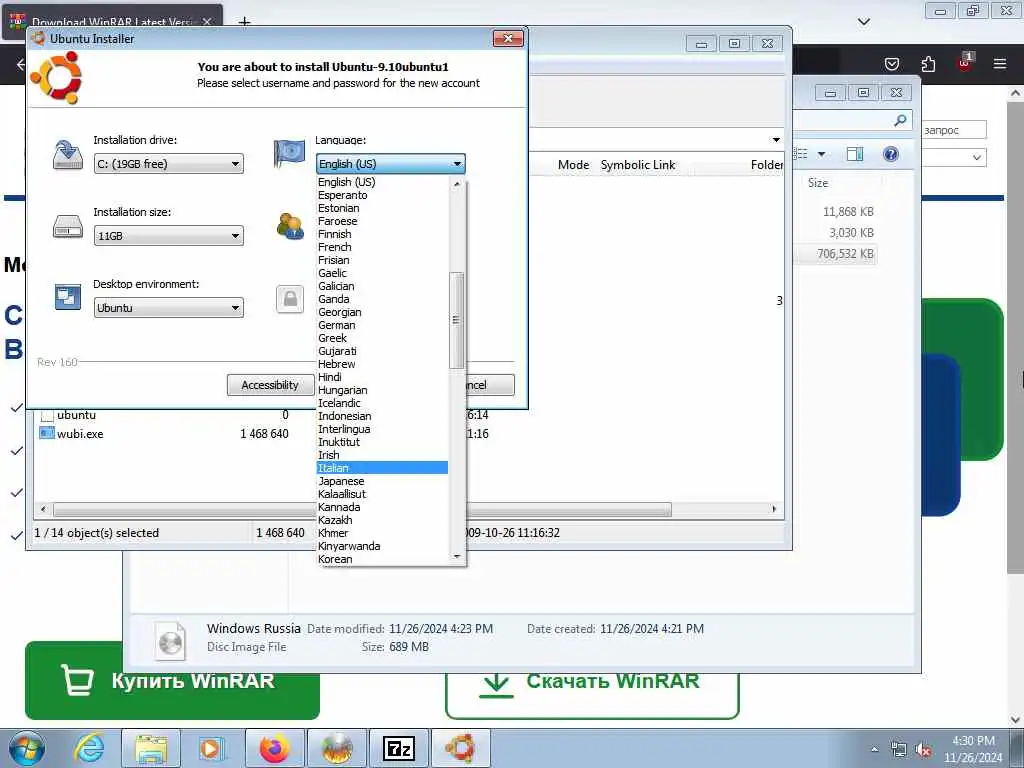Select wubi.exe in the 7-Zip file list

click(x=80, y=434)
